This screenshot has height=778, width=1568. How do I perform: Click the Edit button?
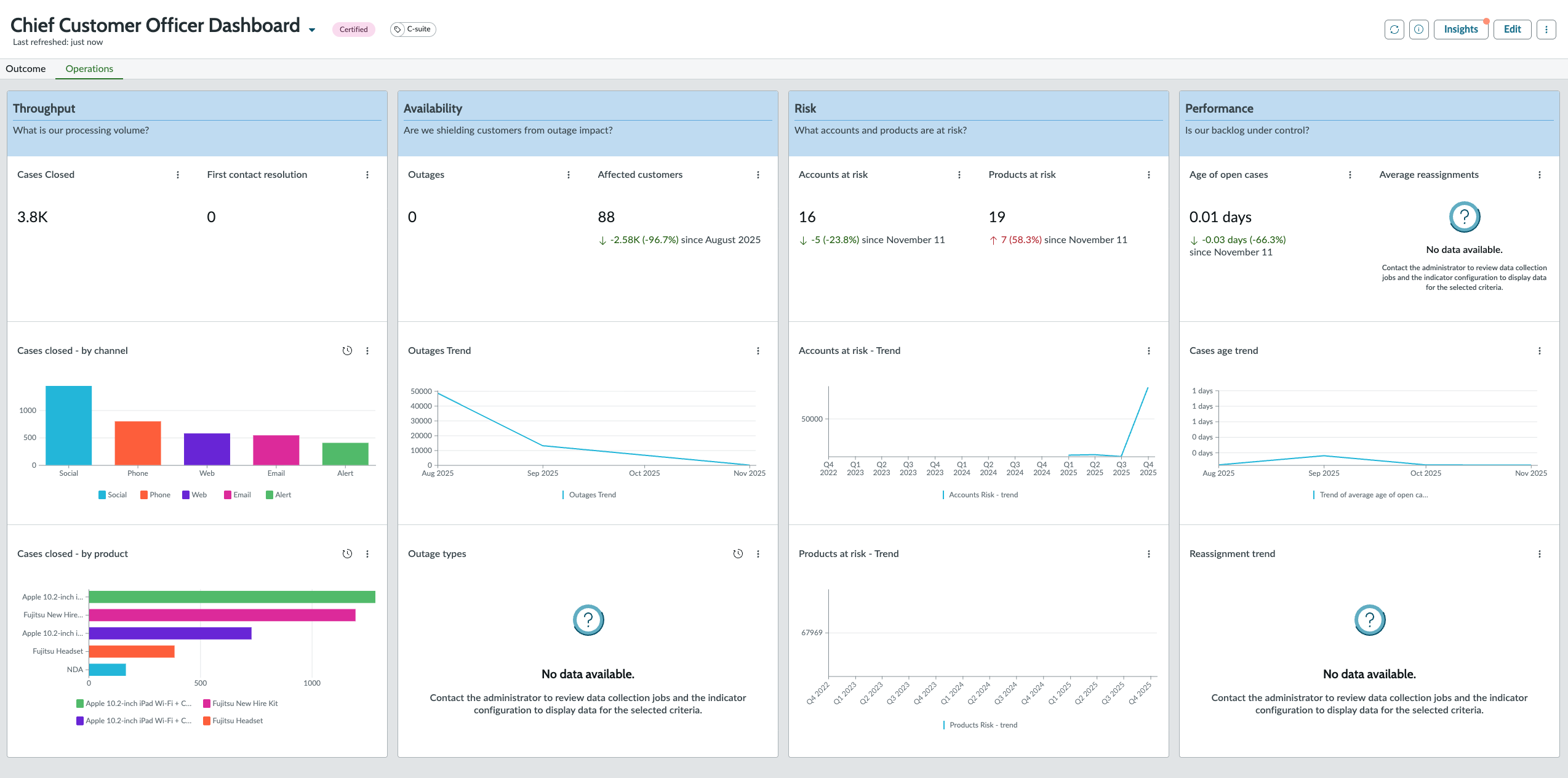click(x=1513, y=30)
